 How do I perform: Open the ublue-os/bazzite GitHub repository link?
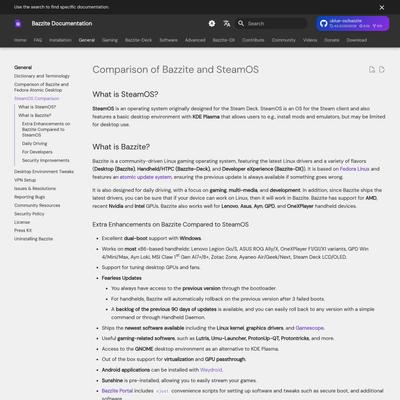tap(353, 24)
